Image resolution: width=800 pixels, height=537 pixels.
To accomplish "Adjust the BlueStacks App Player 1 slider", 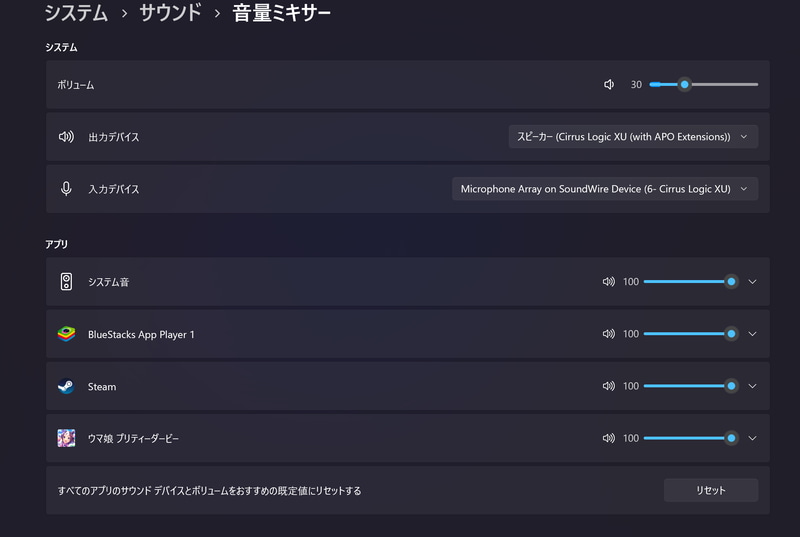I will [690, 334].
